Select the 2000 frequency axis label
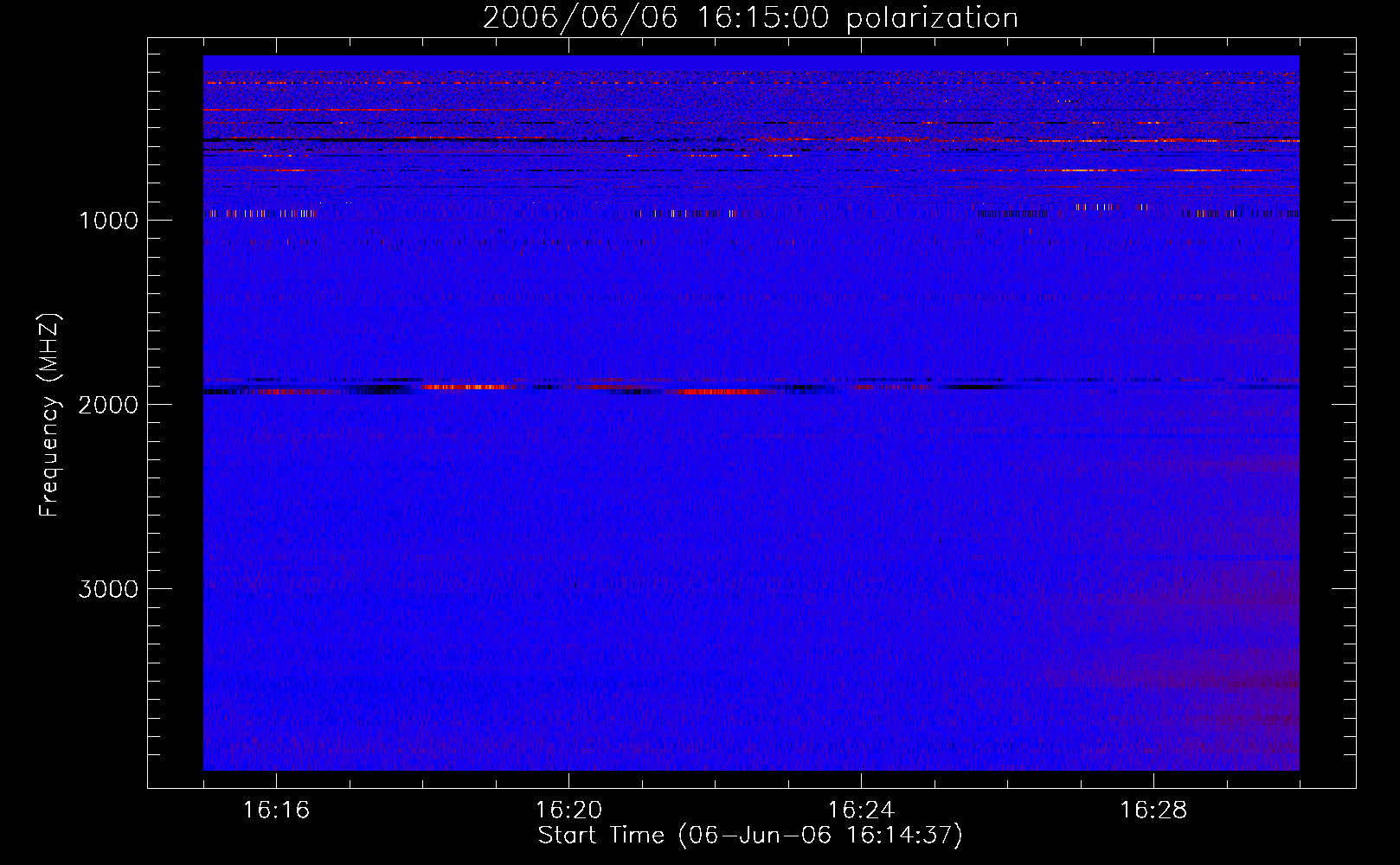 coord(108,405)
